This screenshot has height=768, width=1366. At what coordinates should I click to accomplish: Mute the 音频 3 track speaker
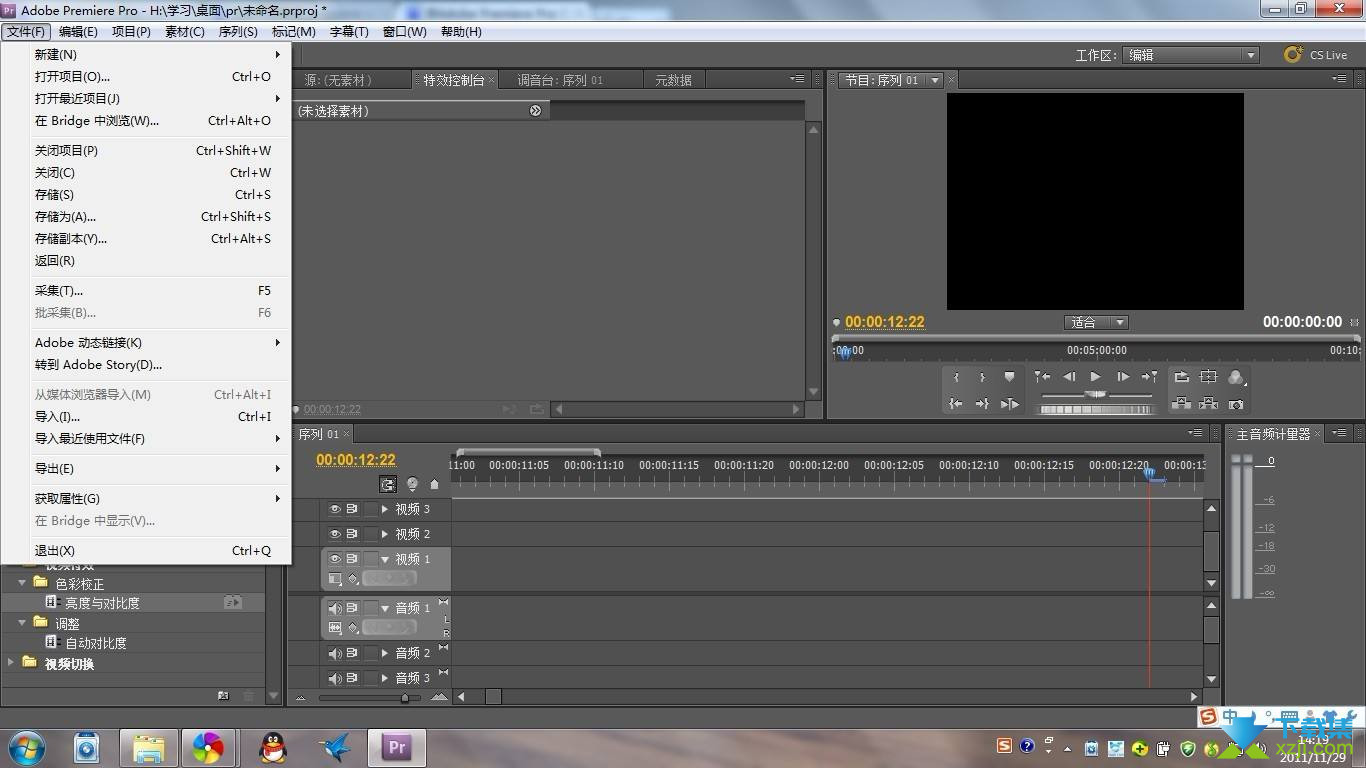pyautogui.click(x=335, y=678)
